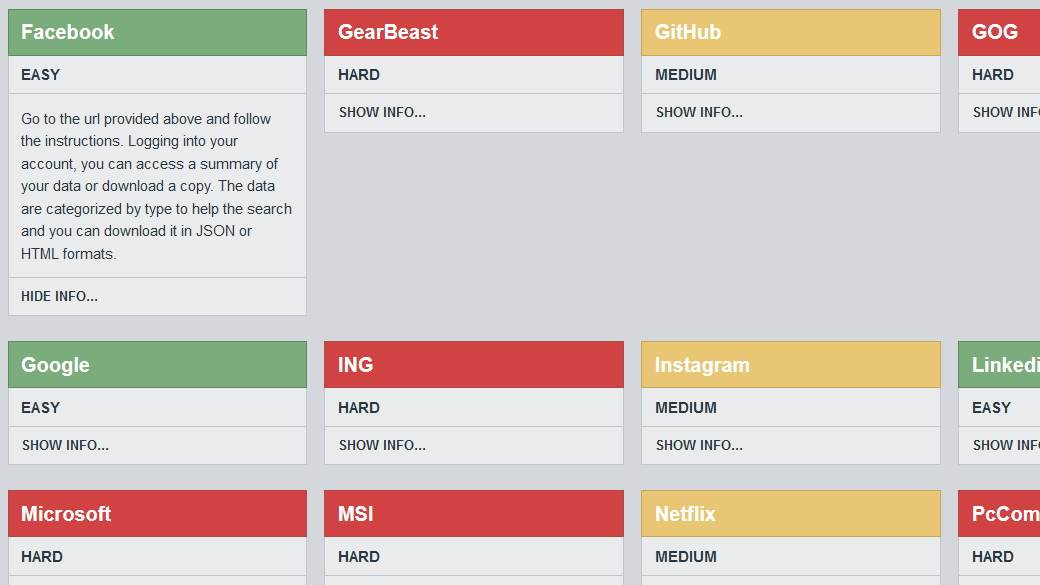Click the Facebook instructions paragraph text
Image resolution: width=1040 pixels, height=585 pixels.
156,186
